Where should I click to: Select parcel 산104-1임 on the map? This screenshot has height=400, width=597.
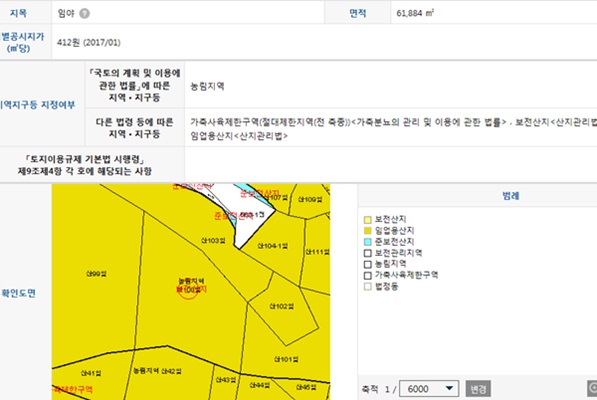273,246
